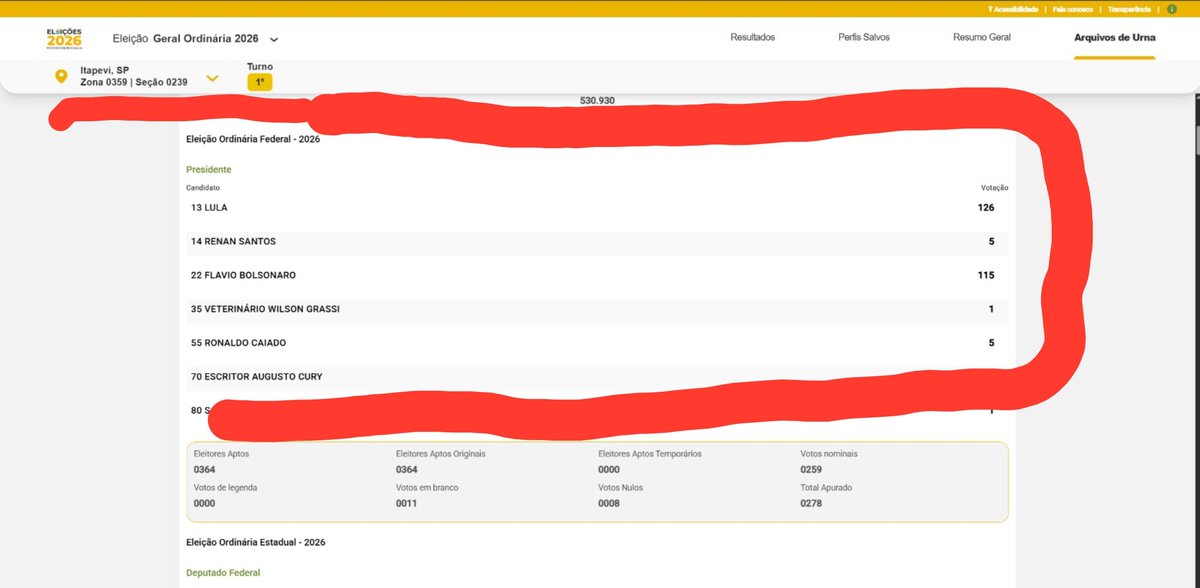Click the Votos de legenda value 0000
This screenshot has width=1200, height=588.
click(x=204, y=504)
